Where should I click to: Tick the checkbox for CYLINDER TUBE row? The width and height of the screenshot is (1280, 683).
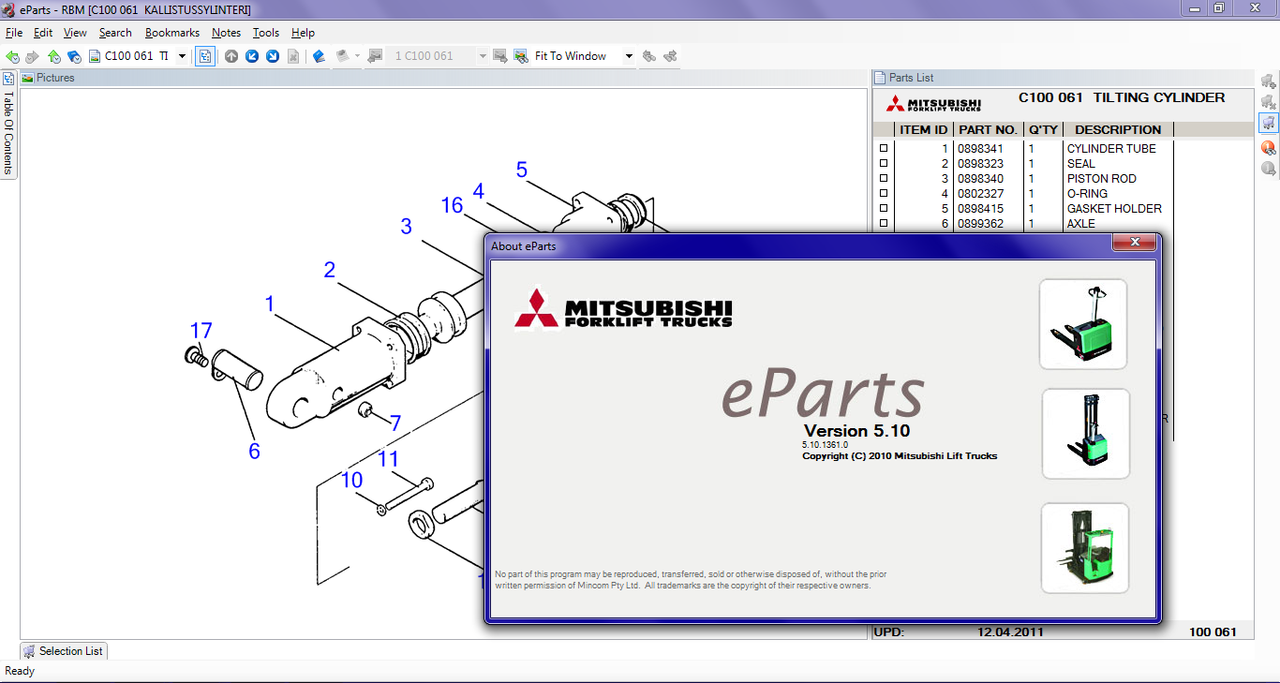point(883,149)
